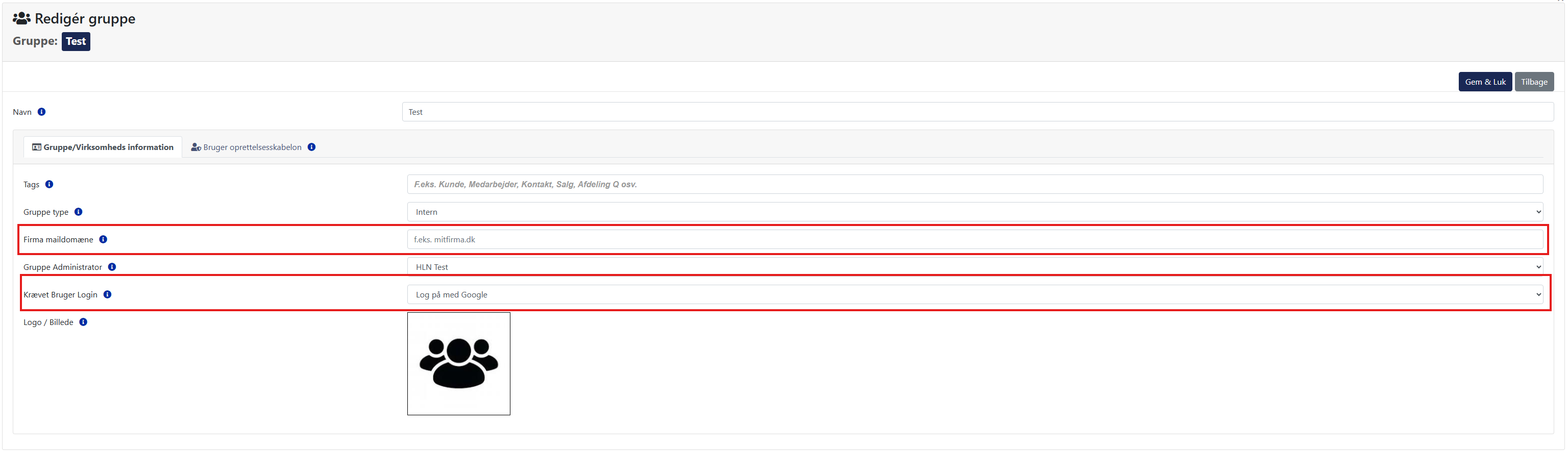Show help icon for Gruppe Administrator
This screenshot has width=1568, height=451.
[112, 267]
